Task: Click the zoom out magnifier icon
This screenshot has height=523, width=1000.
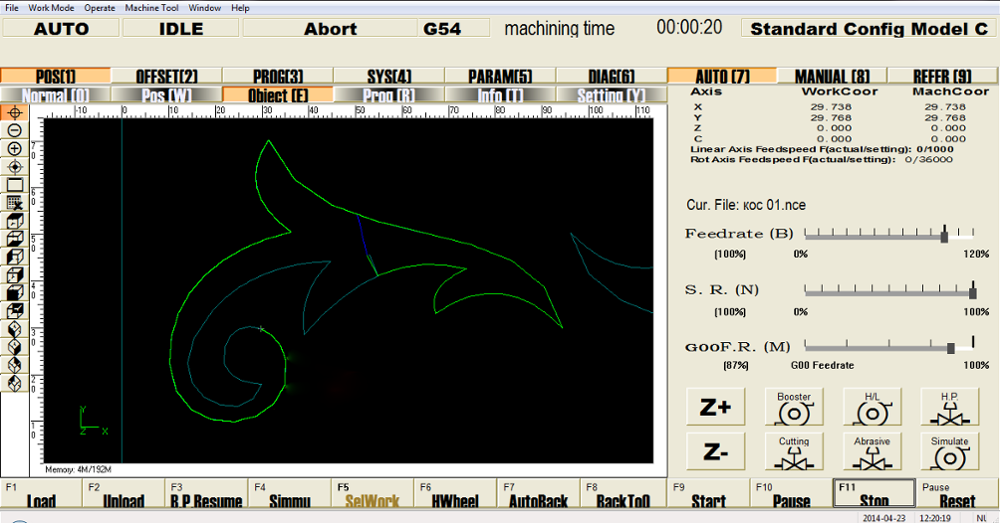Action: pyautogui.click(x=15, y=130)
